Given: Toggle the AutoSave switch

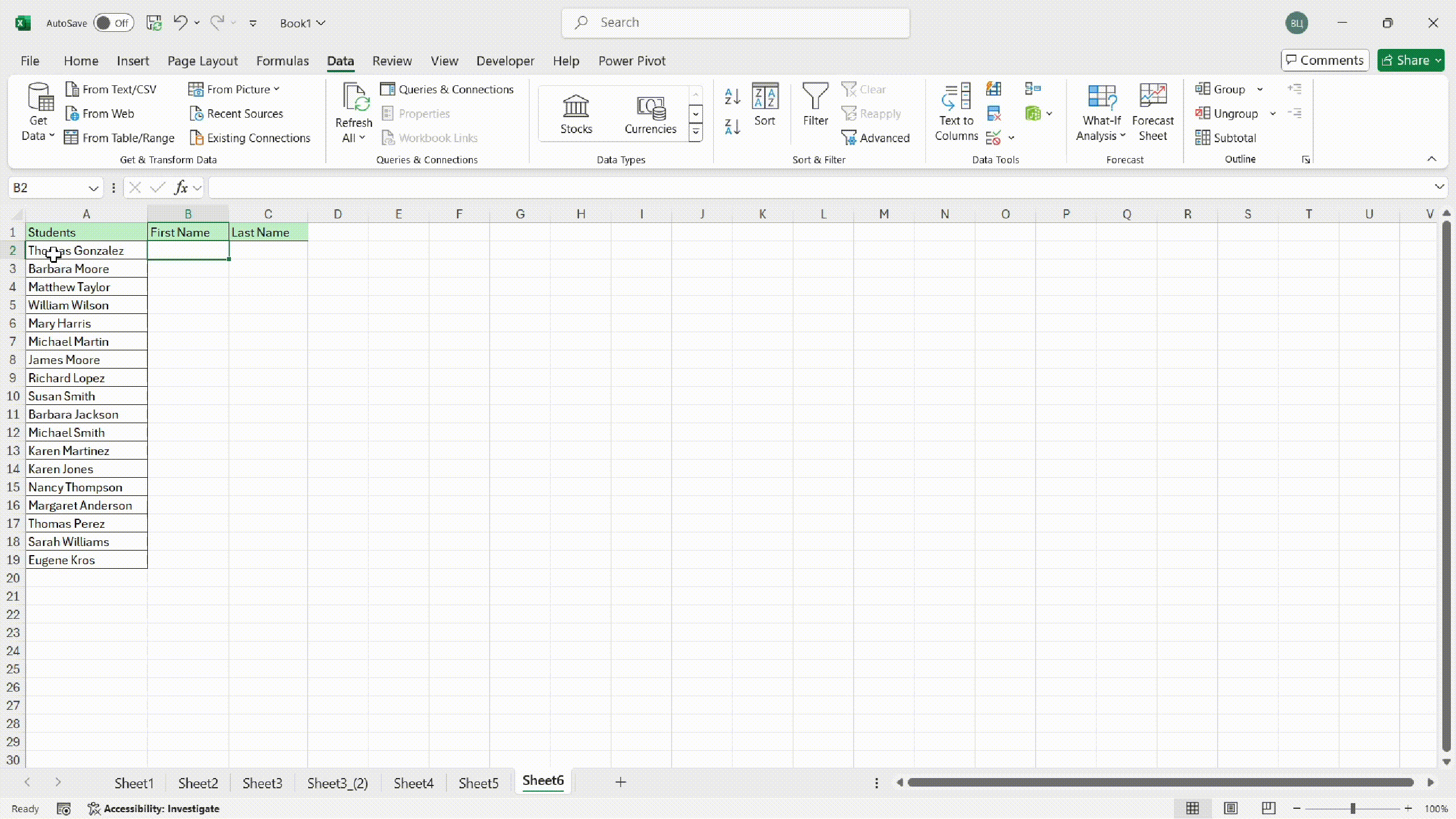Looking at the screenshot, I should [113, 23].
